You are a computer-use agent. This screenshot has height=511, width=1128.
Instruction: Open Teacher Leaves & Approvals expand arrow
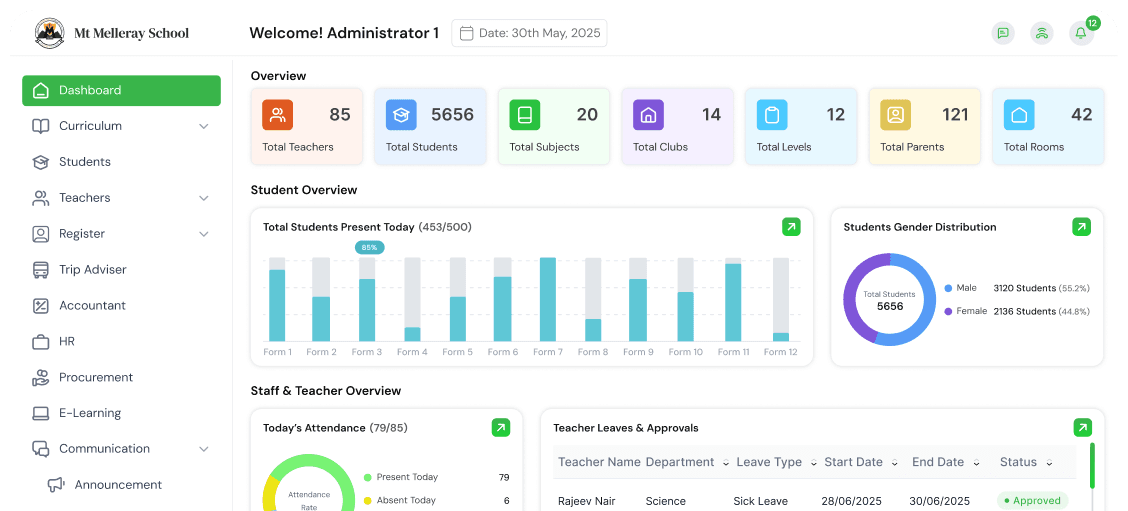tap(1082, 428)
